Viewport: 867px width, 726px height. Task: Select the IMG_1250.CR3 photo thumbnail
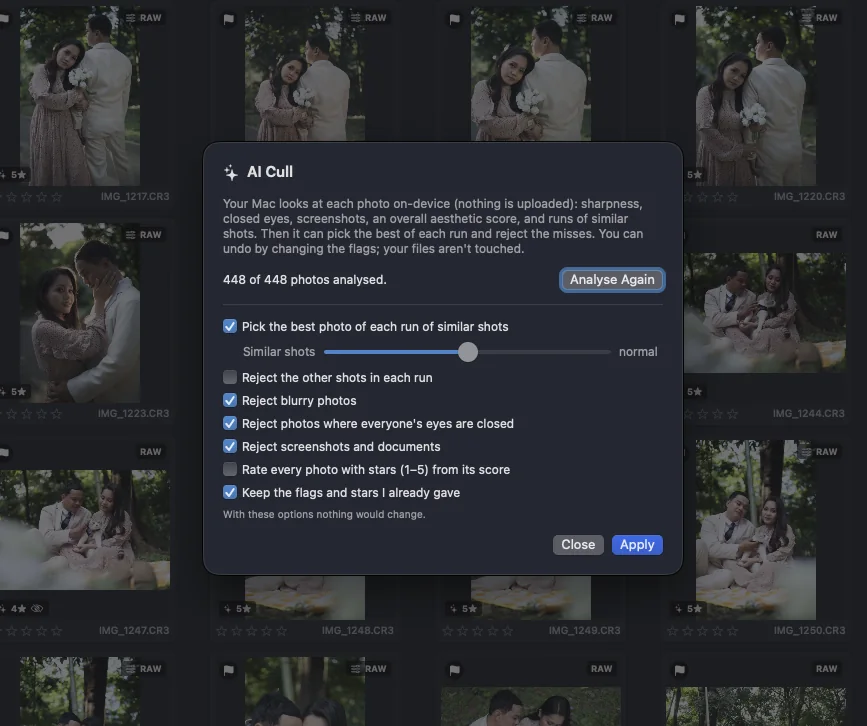point(755,530)
